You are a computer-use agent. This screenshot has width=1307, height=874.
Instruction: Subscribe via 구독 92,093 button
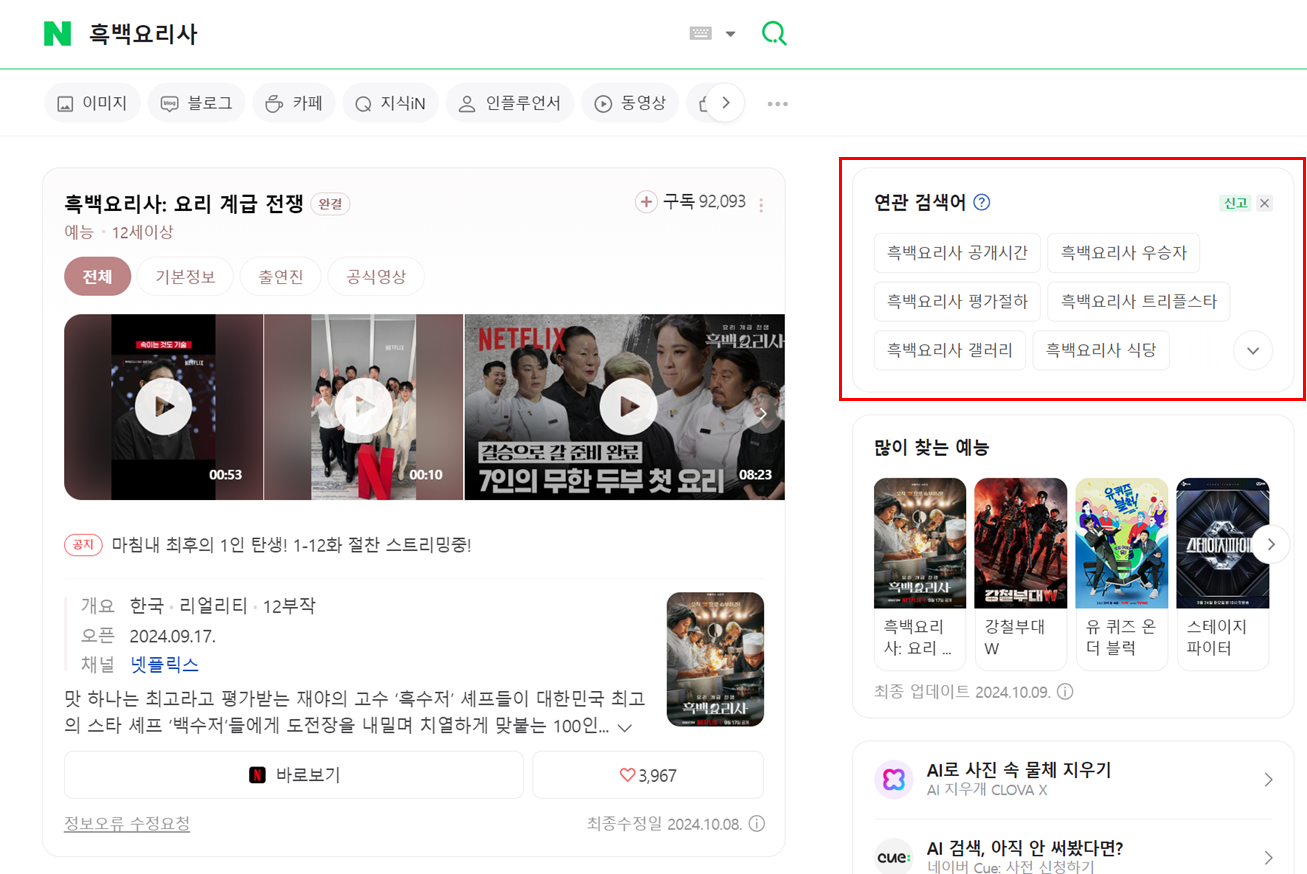click(x=691, y=202)
